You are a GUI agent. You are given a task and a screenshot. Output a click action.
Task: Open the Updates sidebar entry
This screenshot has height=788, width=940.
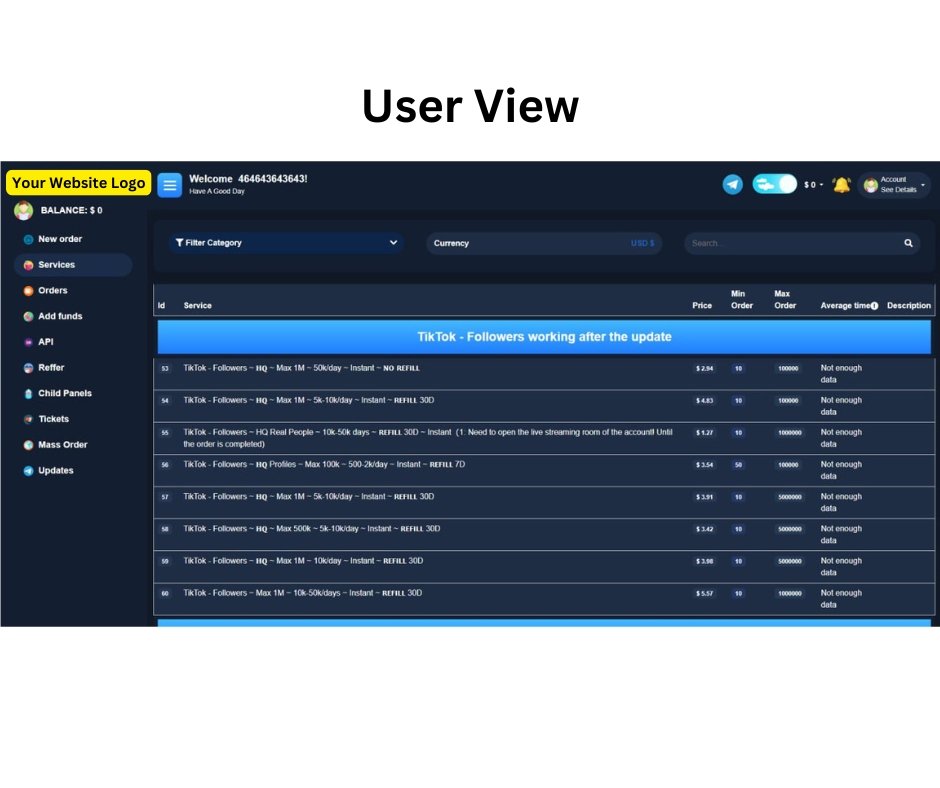coord(55,470)
